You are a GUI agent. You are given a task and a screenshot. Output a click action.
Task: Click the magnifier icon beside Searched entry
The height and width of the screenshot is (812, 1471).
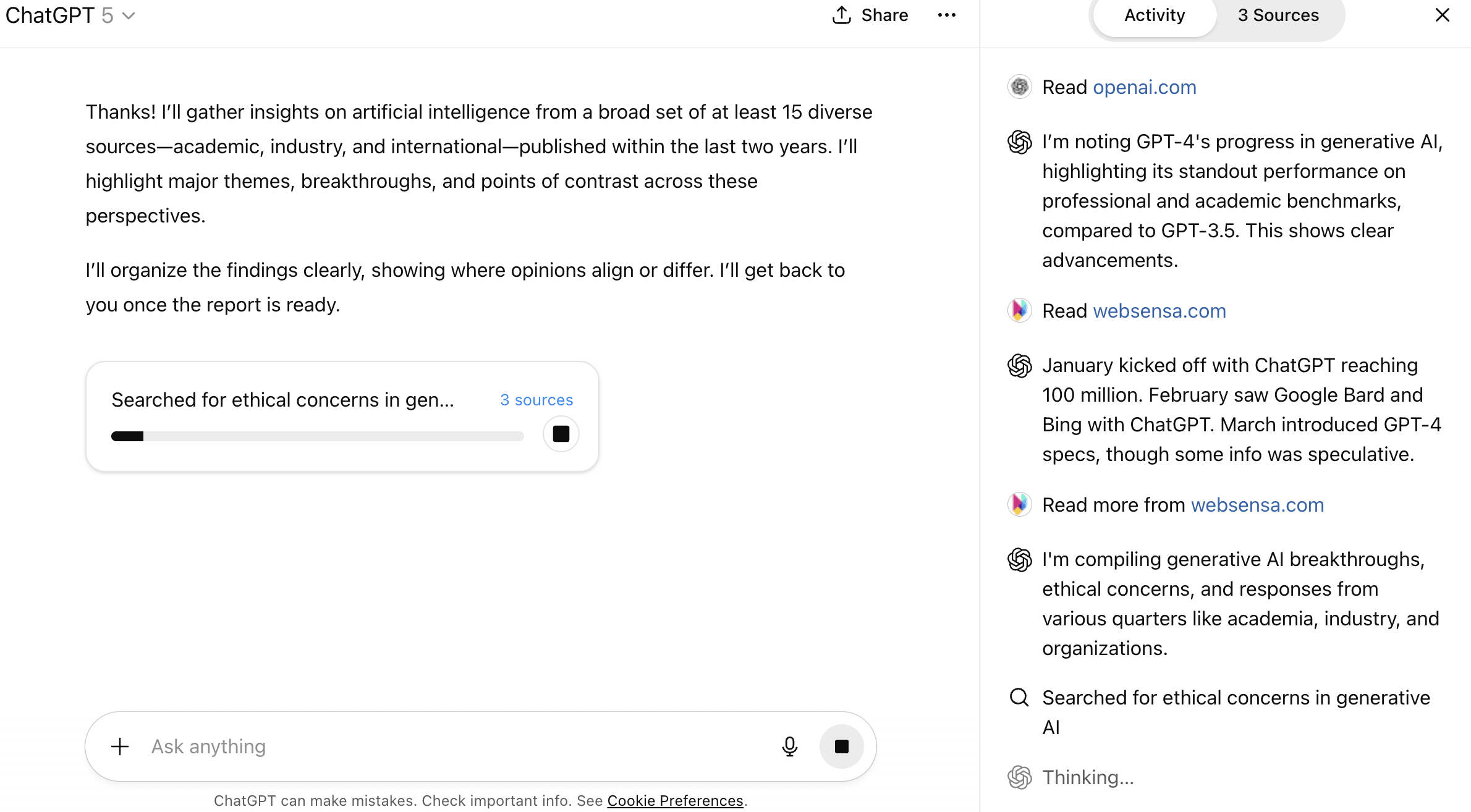tap(1019, 698)
